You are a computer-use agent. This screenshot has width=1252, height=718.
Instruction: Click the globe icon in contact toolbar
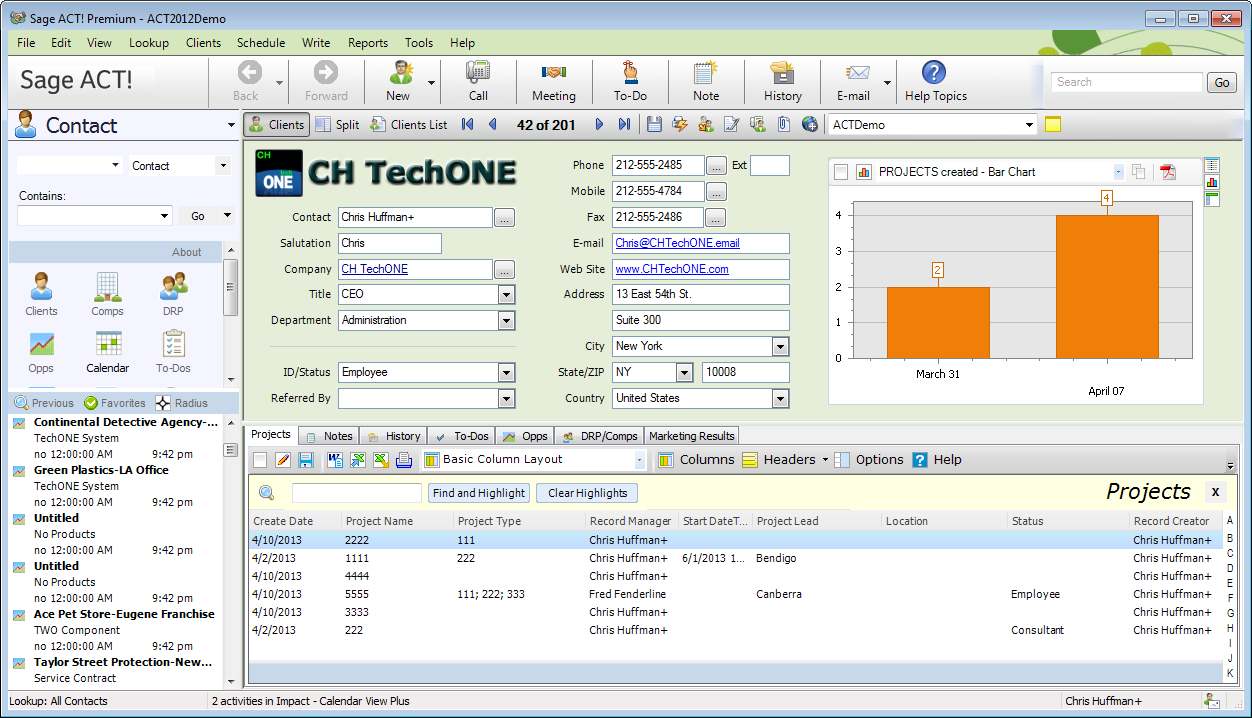tap(810, 124)
